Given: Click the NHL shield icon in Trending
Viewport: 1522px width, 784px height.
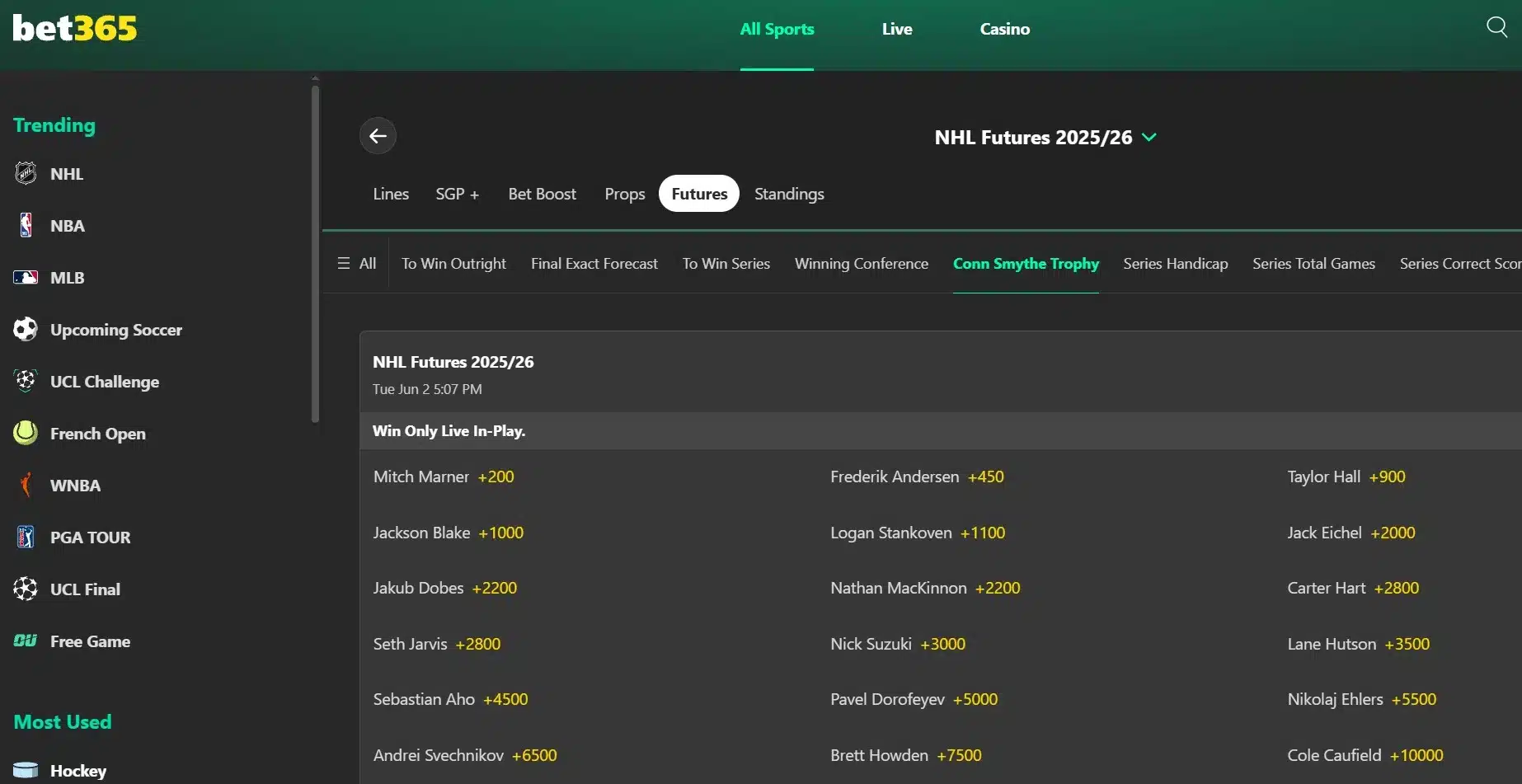Looking at the screenshot, I should pos(26,173).
